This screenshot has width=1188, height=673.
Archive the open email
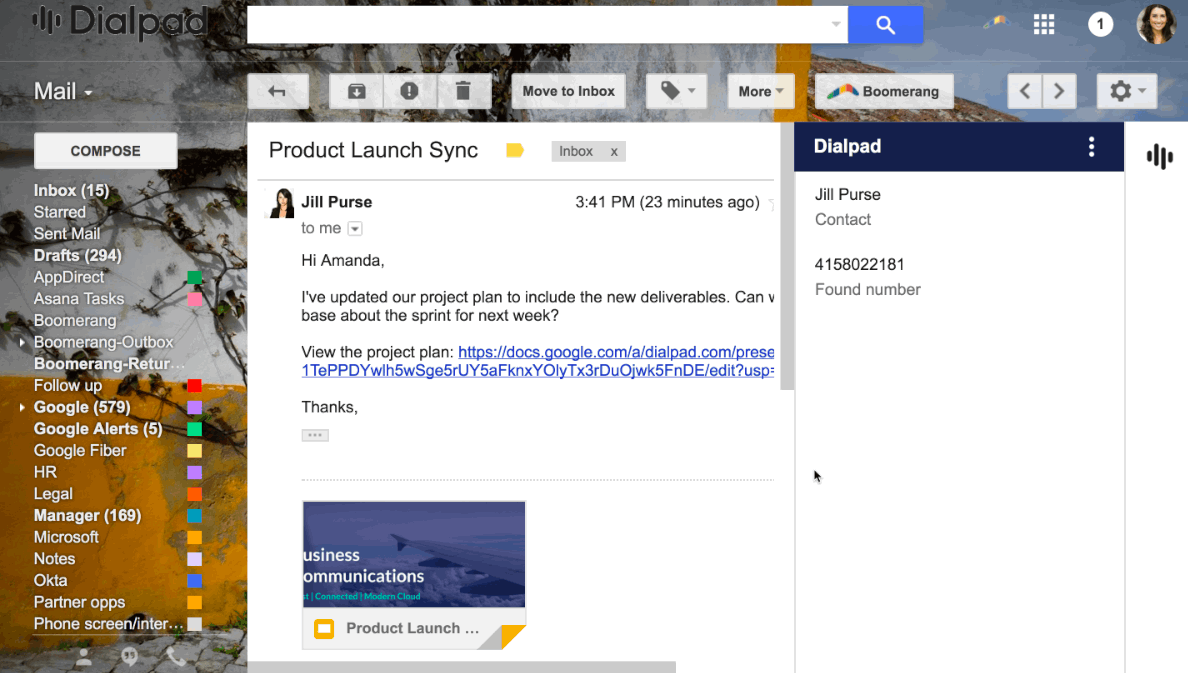click(x=354, y=91)
